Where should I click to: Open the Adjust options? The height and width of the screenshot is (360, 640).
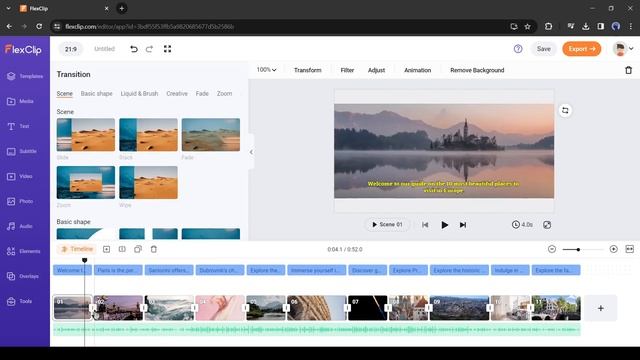coord(376,70)
